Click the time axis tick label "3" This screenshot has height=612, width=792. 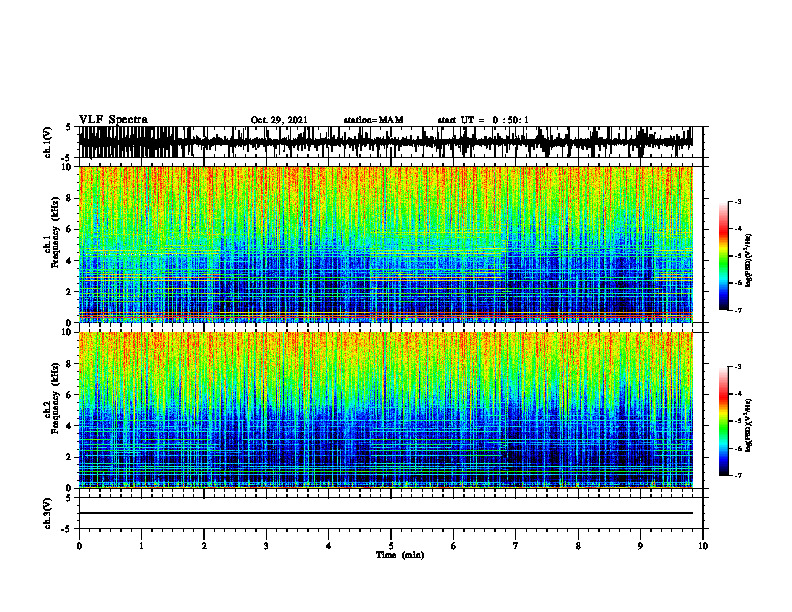(x=266, y=546)
